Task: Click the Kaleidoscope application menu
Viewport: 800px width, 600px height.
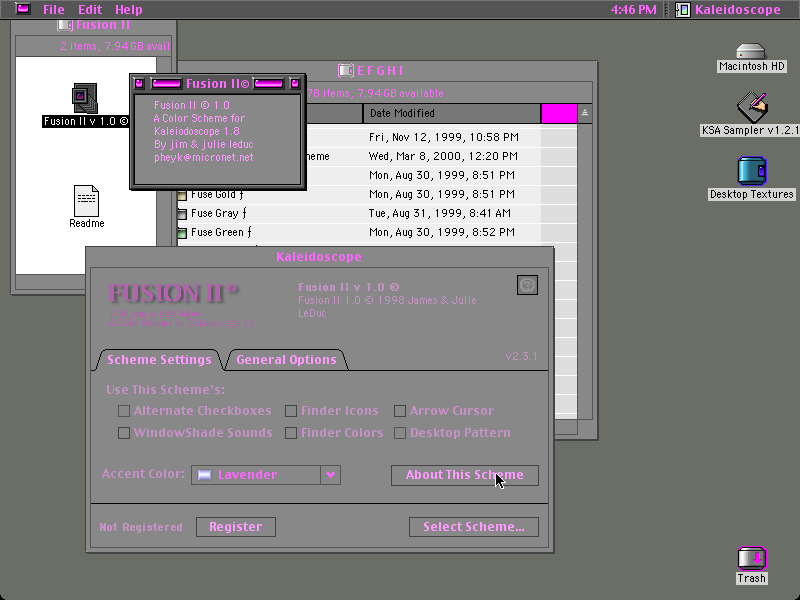Action: point(728,9)
